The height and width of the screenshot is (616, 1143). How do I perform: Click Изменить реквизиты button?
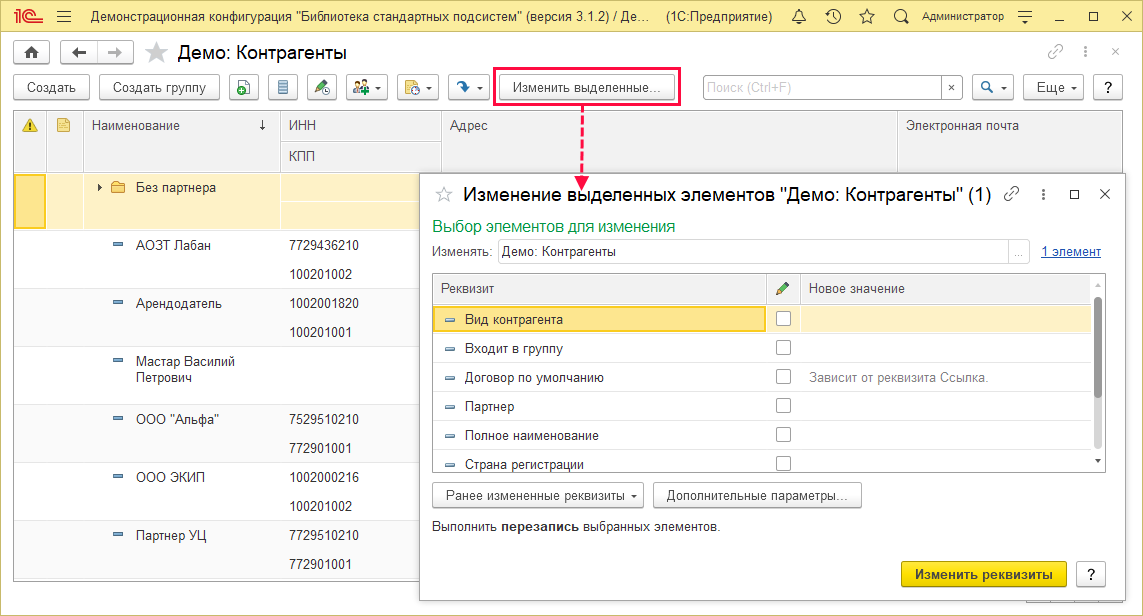[983, 574]
